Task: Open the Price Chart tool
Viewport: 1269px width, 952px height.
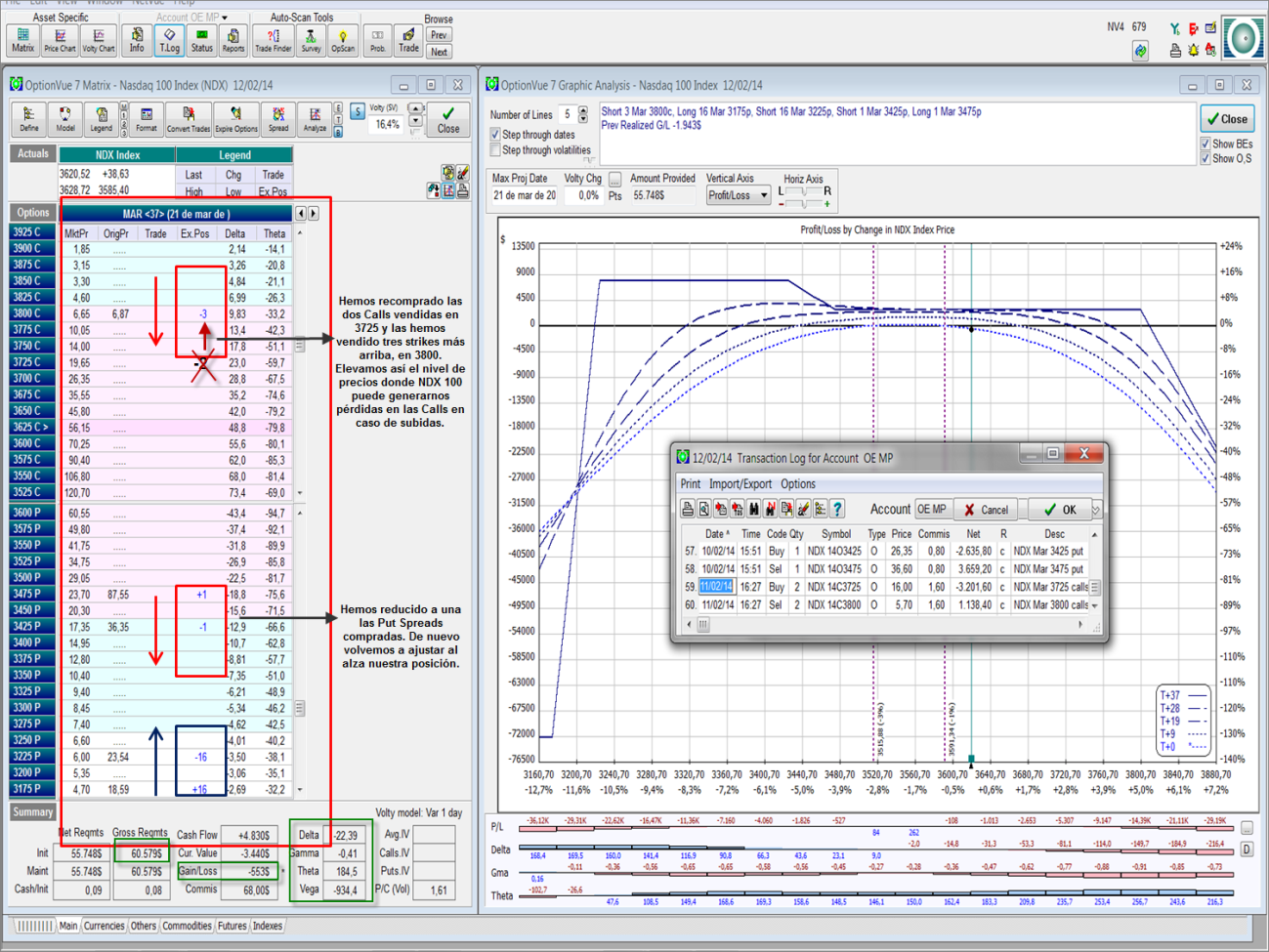Action: point(60,39)
